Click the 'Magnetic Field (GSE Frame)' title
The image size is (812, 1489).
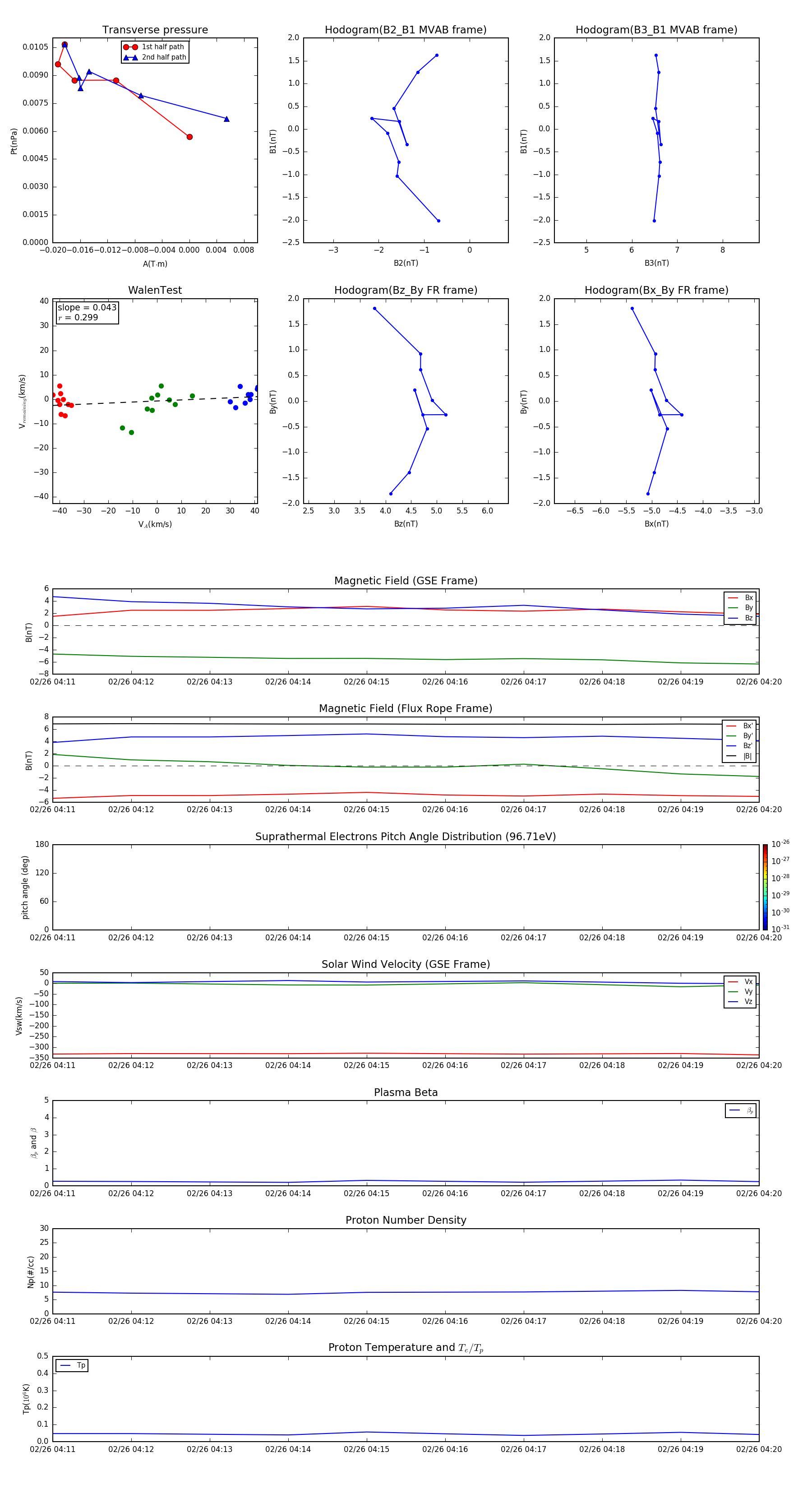point(406,581)
